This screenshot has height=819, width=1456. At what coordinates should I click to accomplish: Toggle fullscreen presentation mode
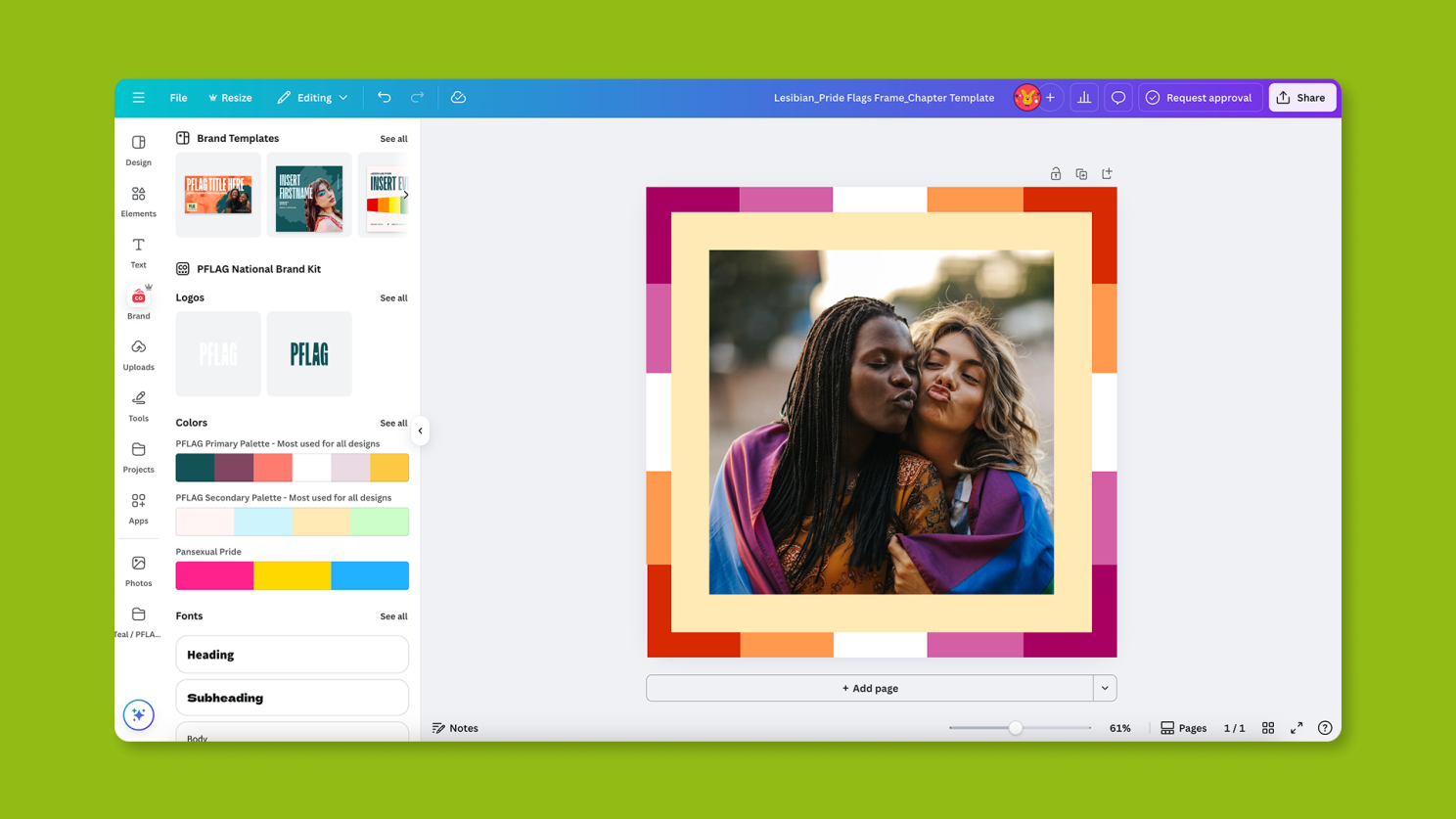coord(1297,728)
